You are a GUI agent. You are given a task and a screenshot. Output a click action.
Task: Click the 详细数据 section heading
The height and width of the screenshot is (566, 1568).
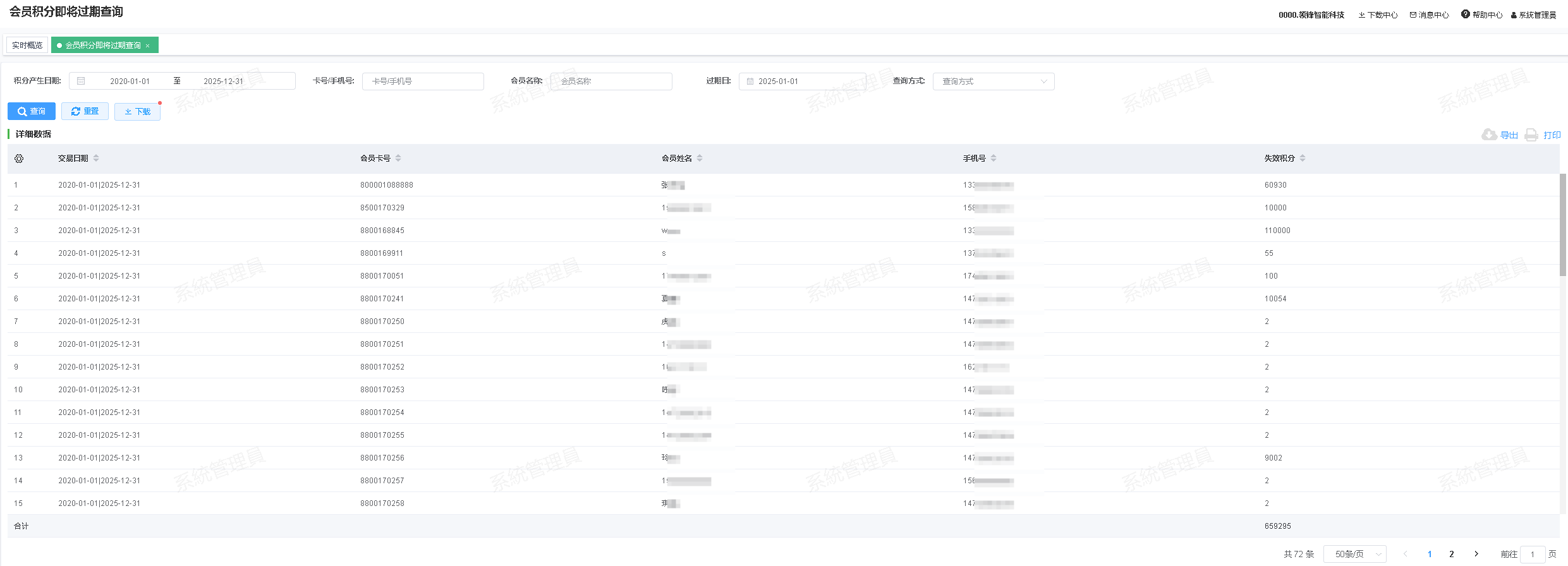(33, 134)
